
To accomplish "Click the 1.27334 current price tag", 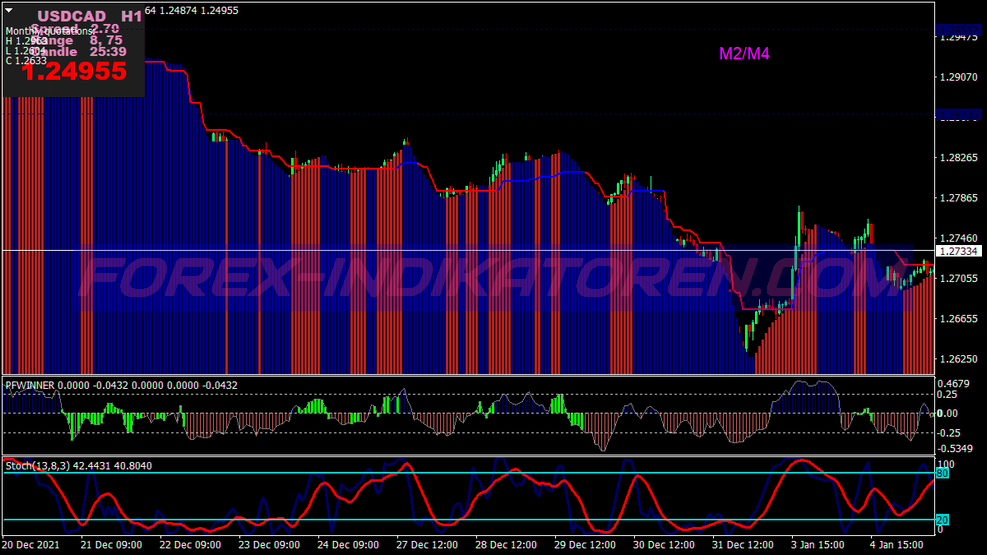I will pos(959,251).
